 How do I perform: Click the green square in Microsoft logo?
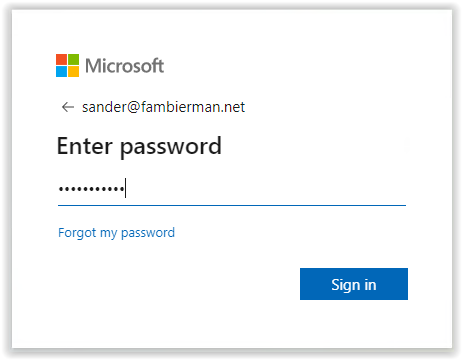click(74, 59)
